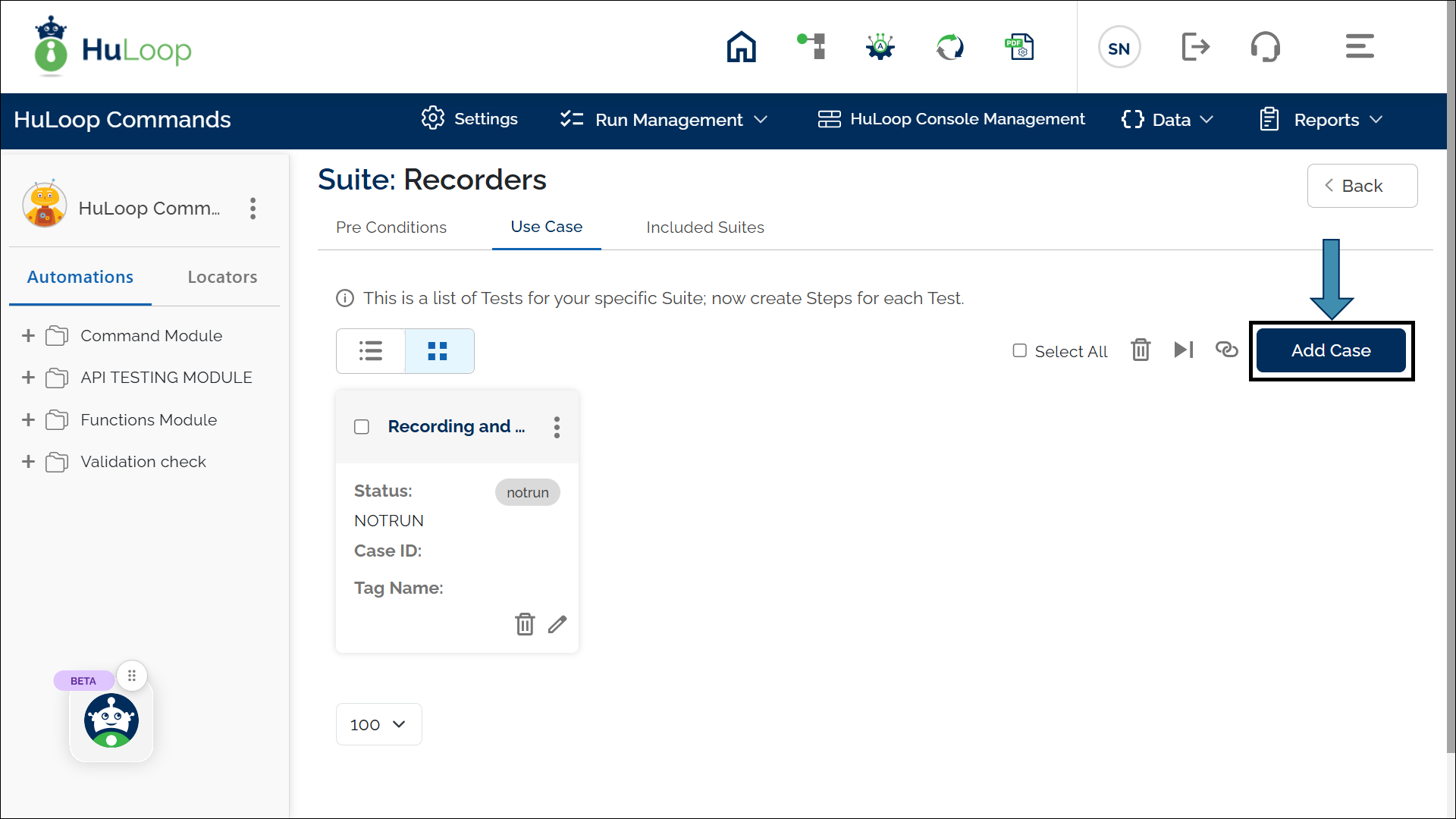Delete the Recording case card
The image size is (1456, 819).
(x=525, y=624)
